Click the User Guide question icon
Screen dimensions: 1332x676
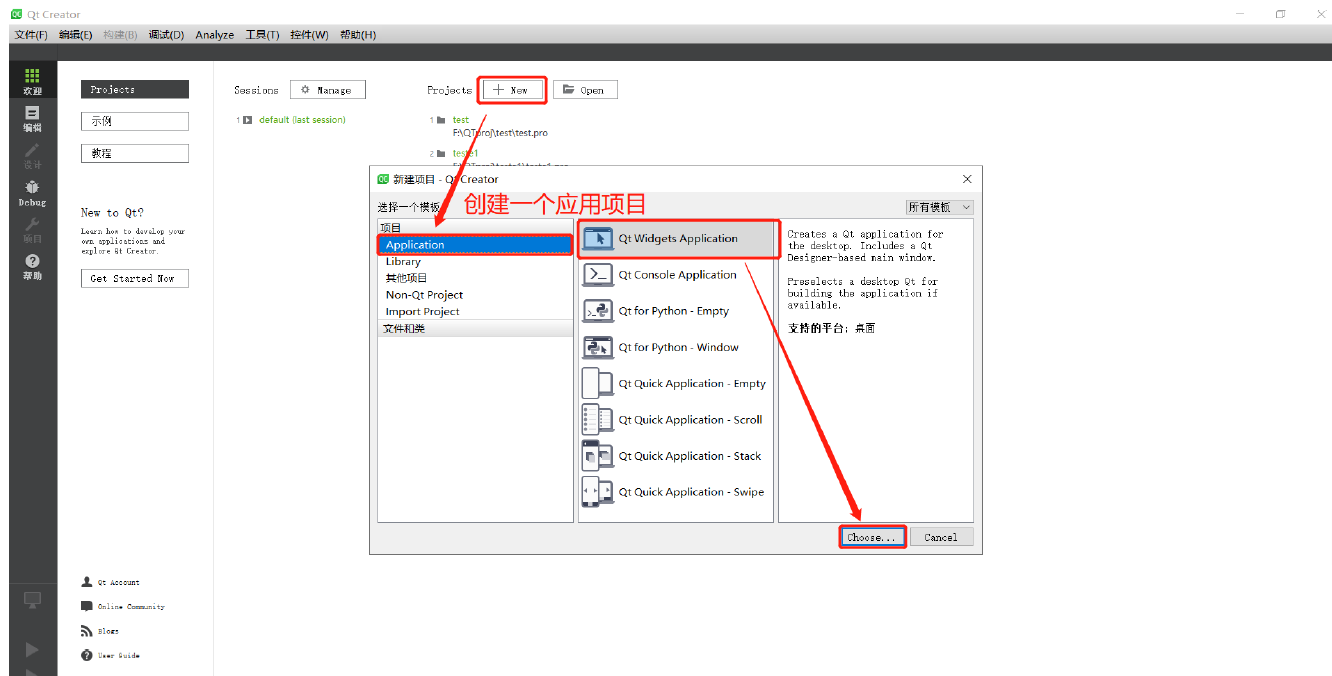coord(87,655)
